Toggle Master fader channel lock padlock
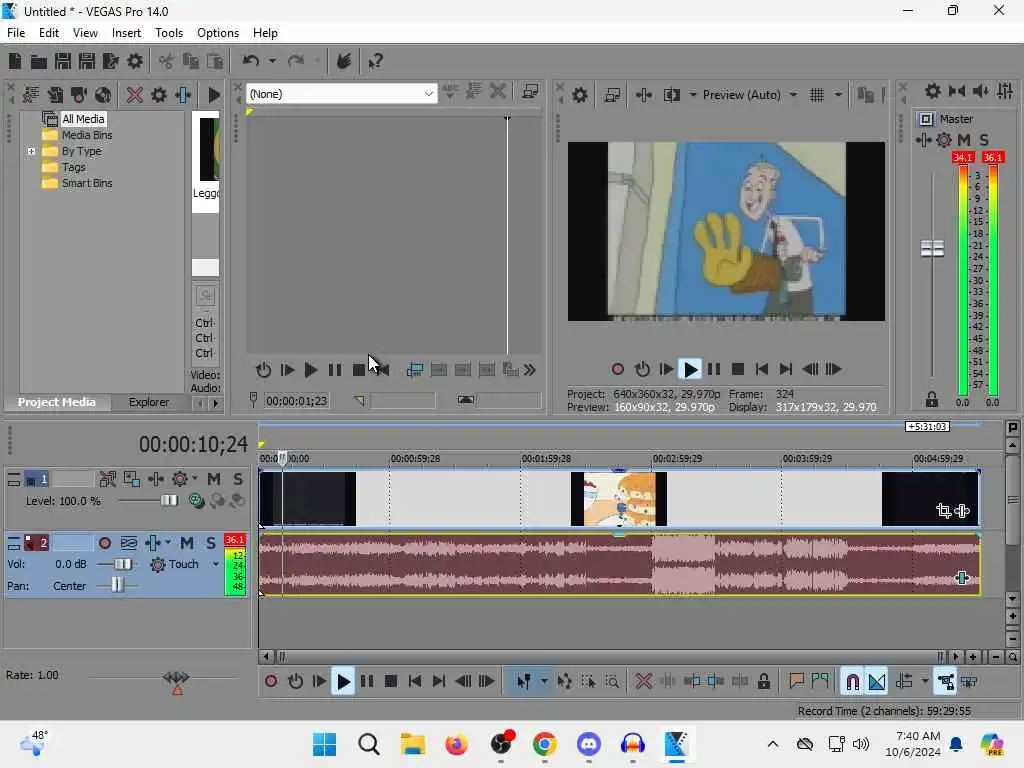Image resolution: width=1024 pixels, height=768 pixels. pos(932,399)
